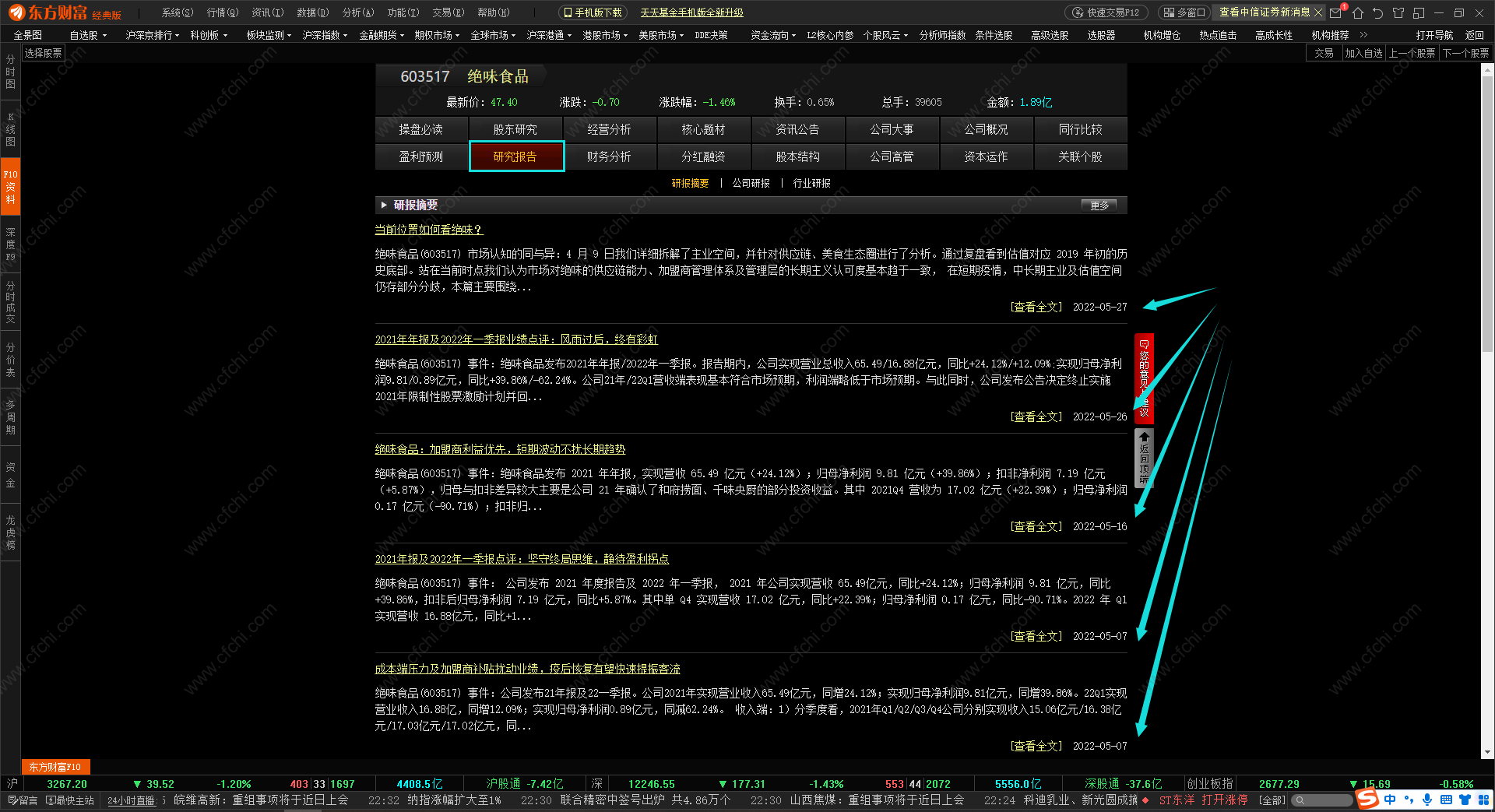Click 更多 button in 研报摘要 header
Viewport: 1495px width, 812px height.
pyautogui.click(x=1099, y=205)
